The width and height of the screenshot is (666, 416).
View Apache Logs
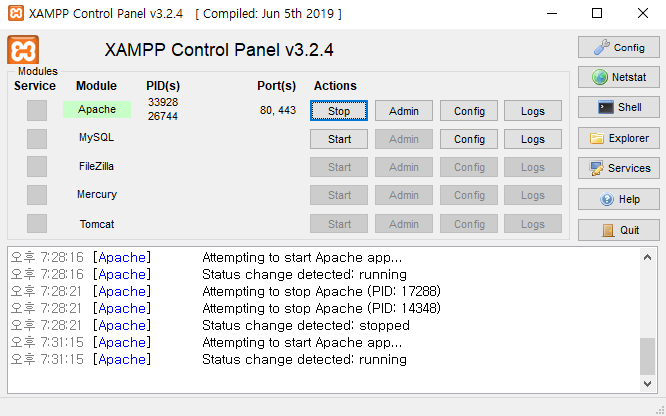point(533,111)
